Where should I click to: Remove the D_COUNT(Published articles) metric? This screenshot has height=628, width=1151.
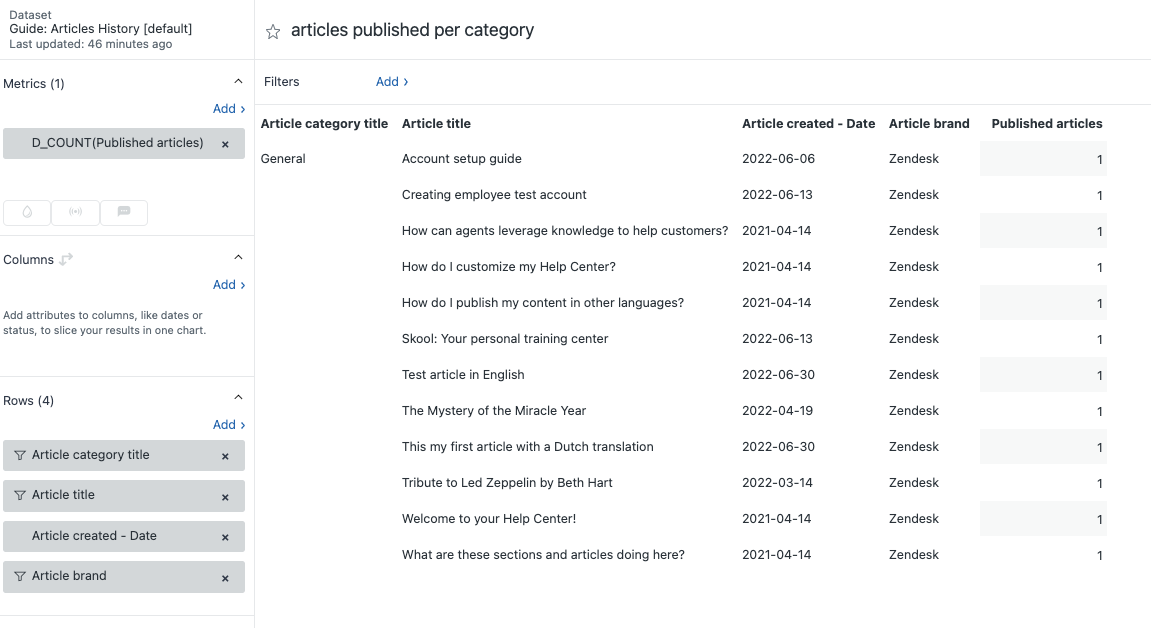(x=225, y=144)
